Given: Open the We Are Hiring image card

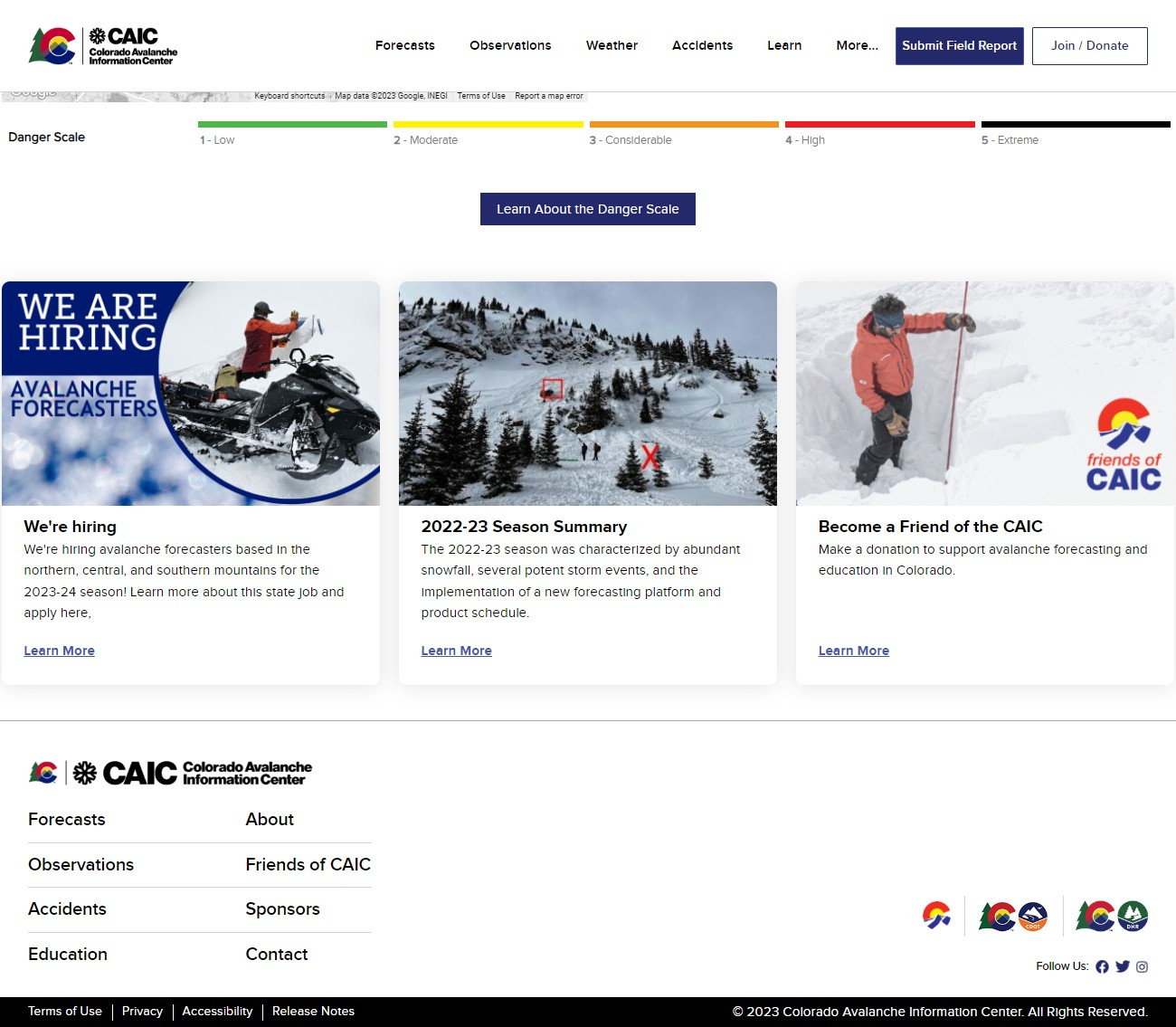Looking at the screenshot, I should tap(191, 394).
